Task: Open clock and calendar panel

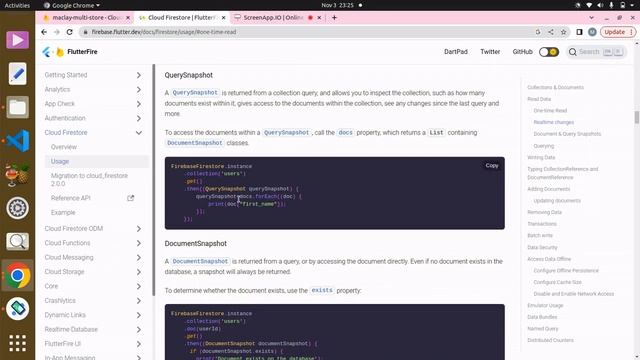Action: [x=337, y=5]
